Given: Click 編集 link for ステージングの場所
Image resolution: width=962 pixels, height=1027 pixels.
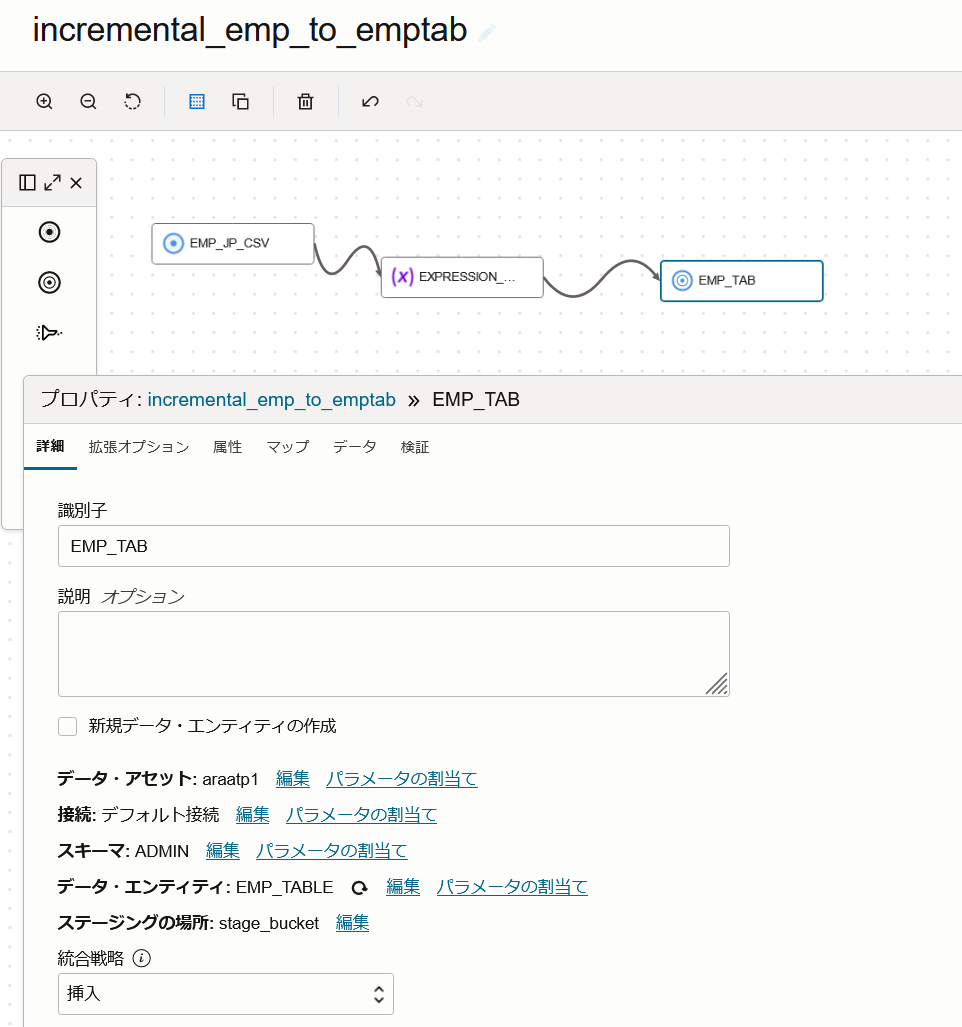Looking at the screenshot, I should click(x=352, y=923).
